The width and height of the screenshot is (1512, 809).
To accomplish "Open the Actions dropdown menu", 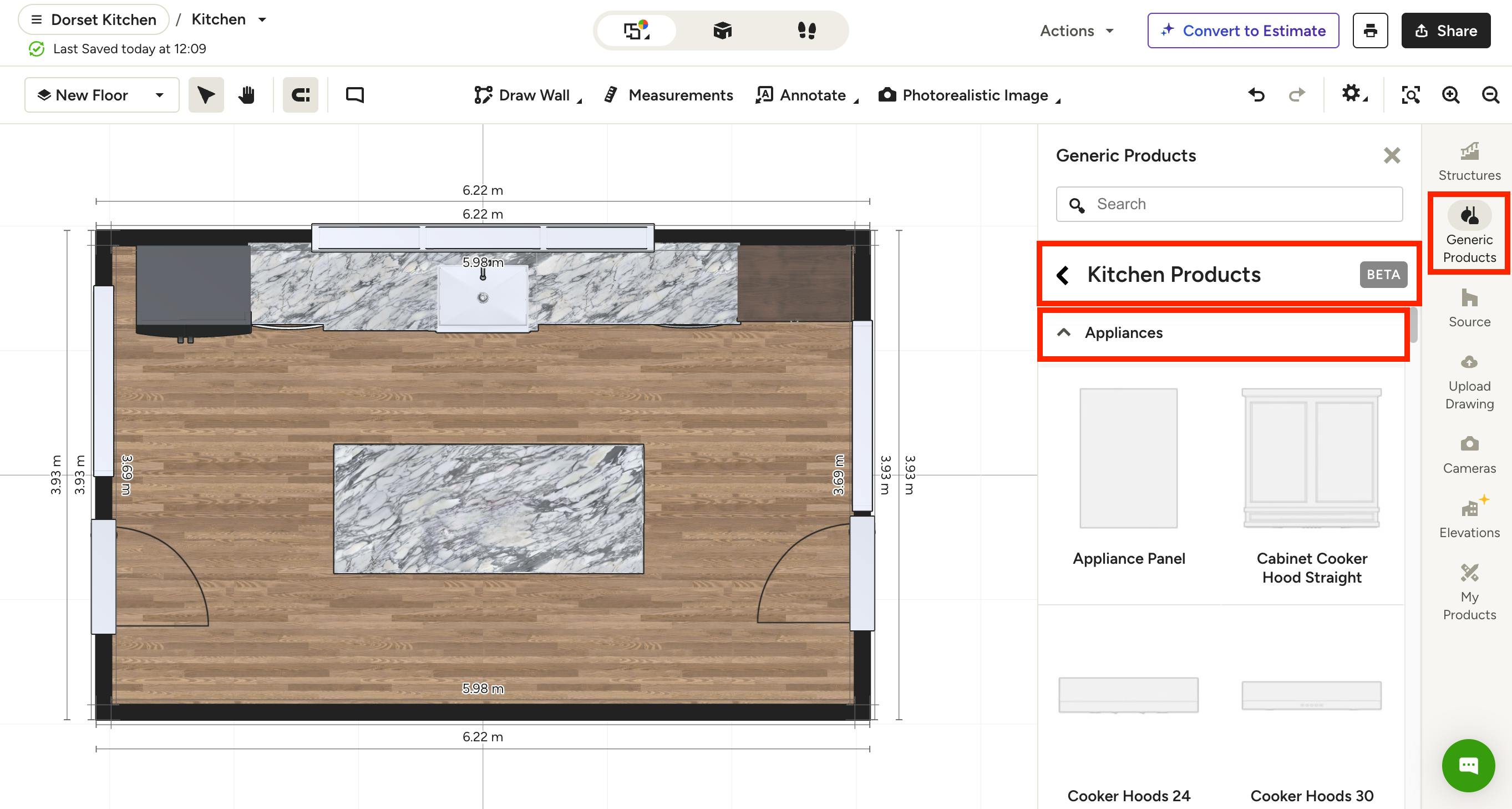I will pyautogui.click(x=1077, y=31).
